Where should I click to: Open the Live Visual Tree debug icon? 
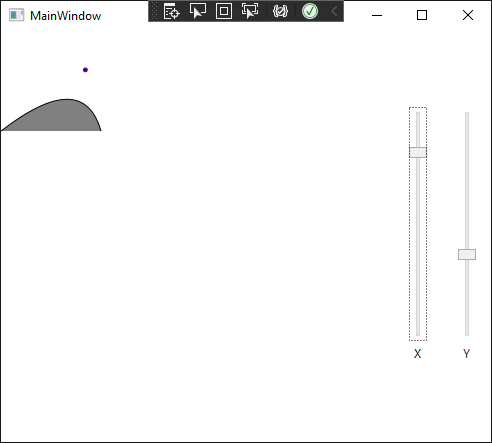click(x=172, y=11)
